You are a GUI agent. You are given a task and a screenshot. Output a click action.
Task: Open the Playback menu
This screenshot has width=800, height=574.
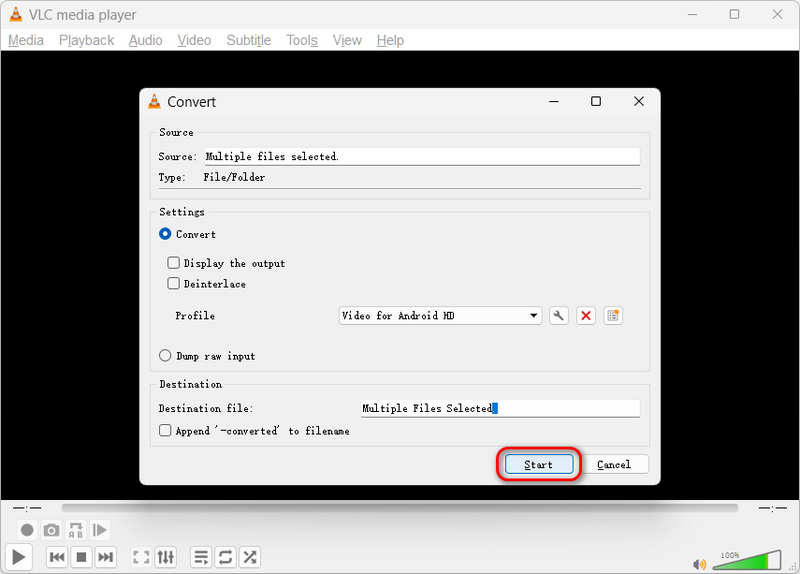[x=86, y=40]
